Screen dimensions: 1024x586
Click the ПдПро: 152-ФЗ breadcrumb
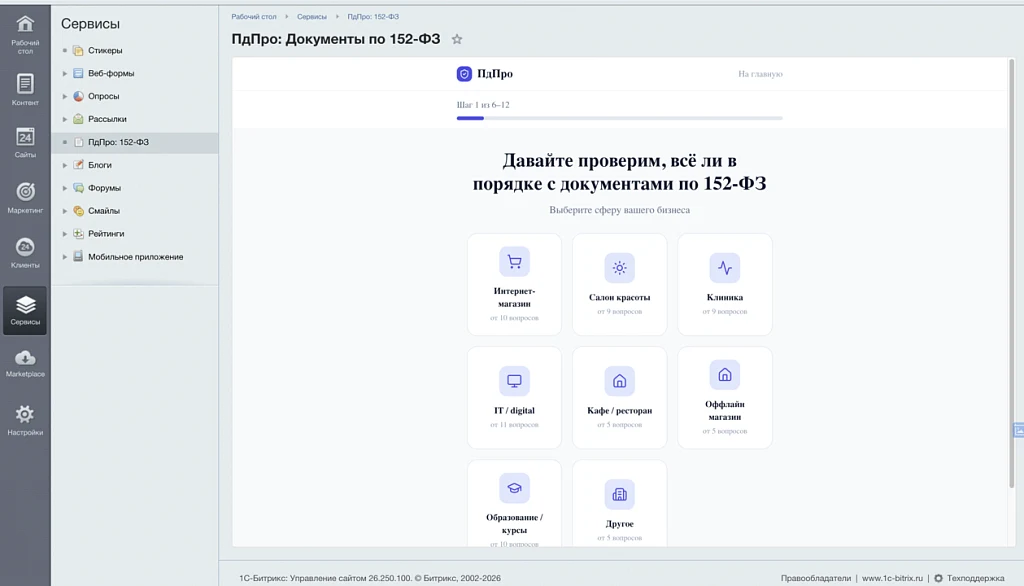373,16
